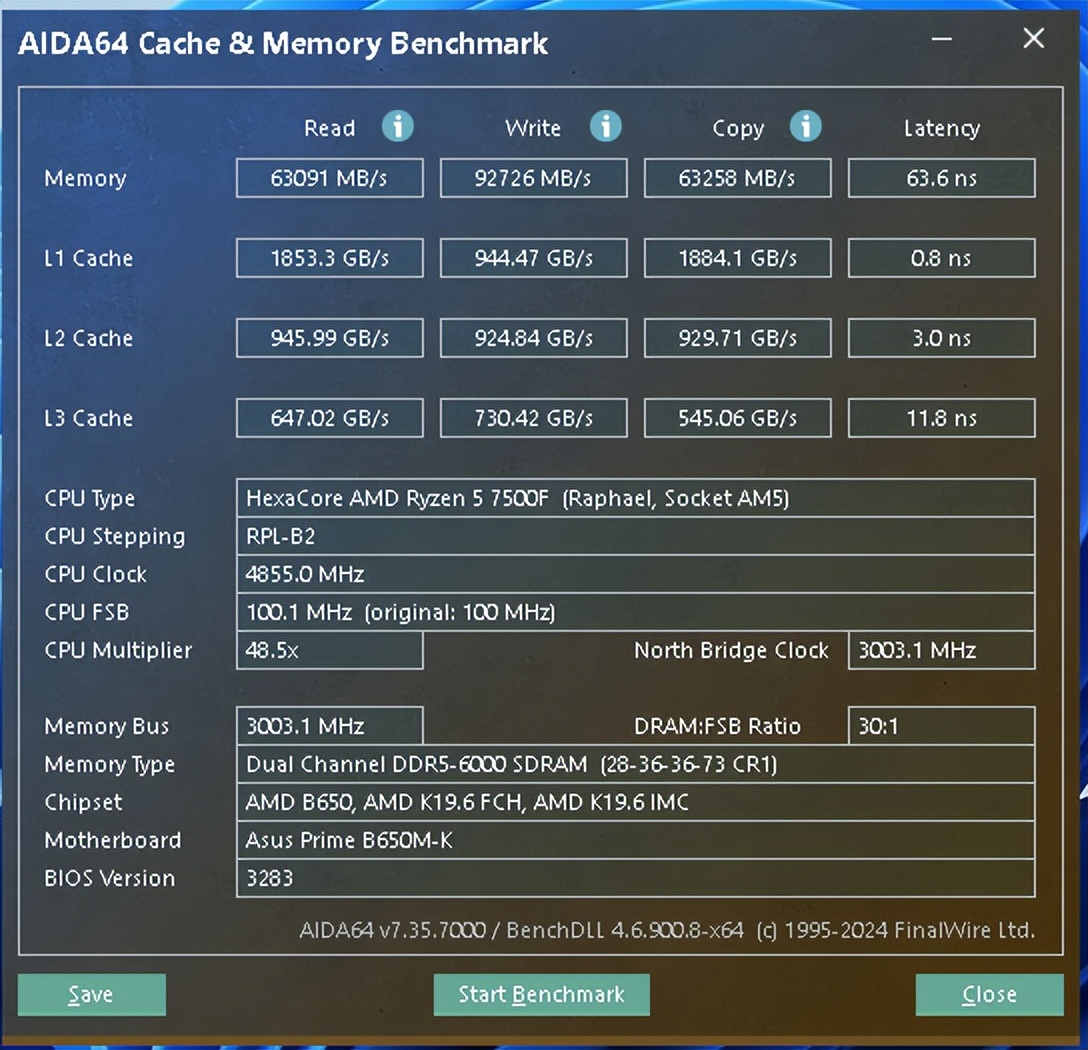Click Memory Type field DDR5-6000 SDRAM

636,764
